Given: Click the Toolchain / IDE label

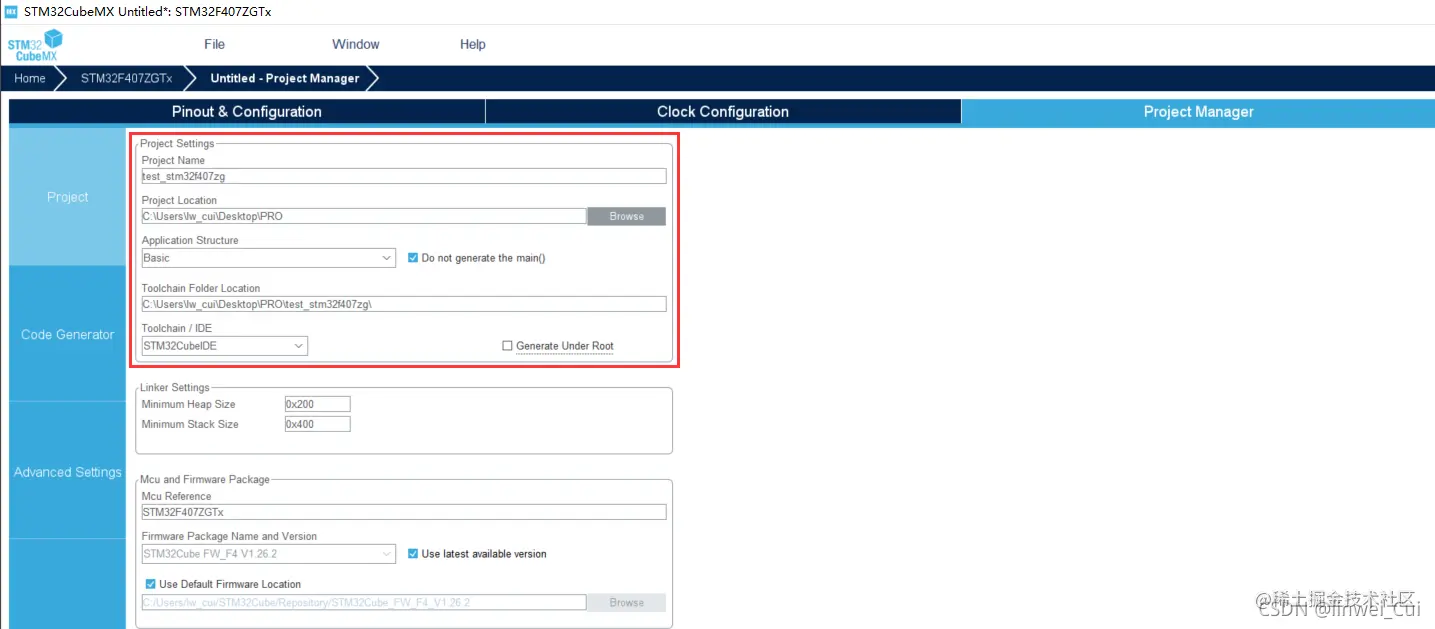Looking at the screenshot, I should (x=177, y=328).
